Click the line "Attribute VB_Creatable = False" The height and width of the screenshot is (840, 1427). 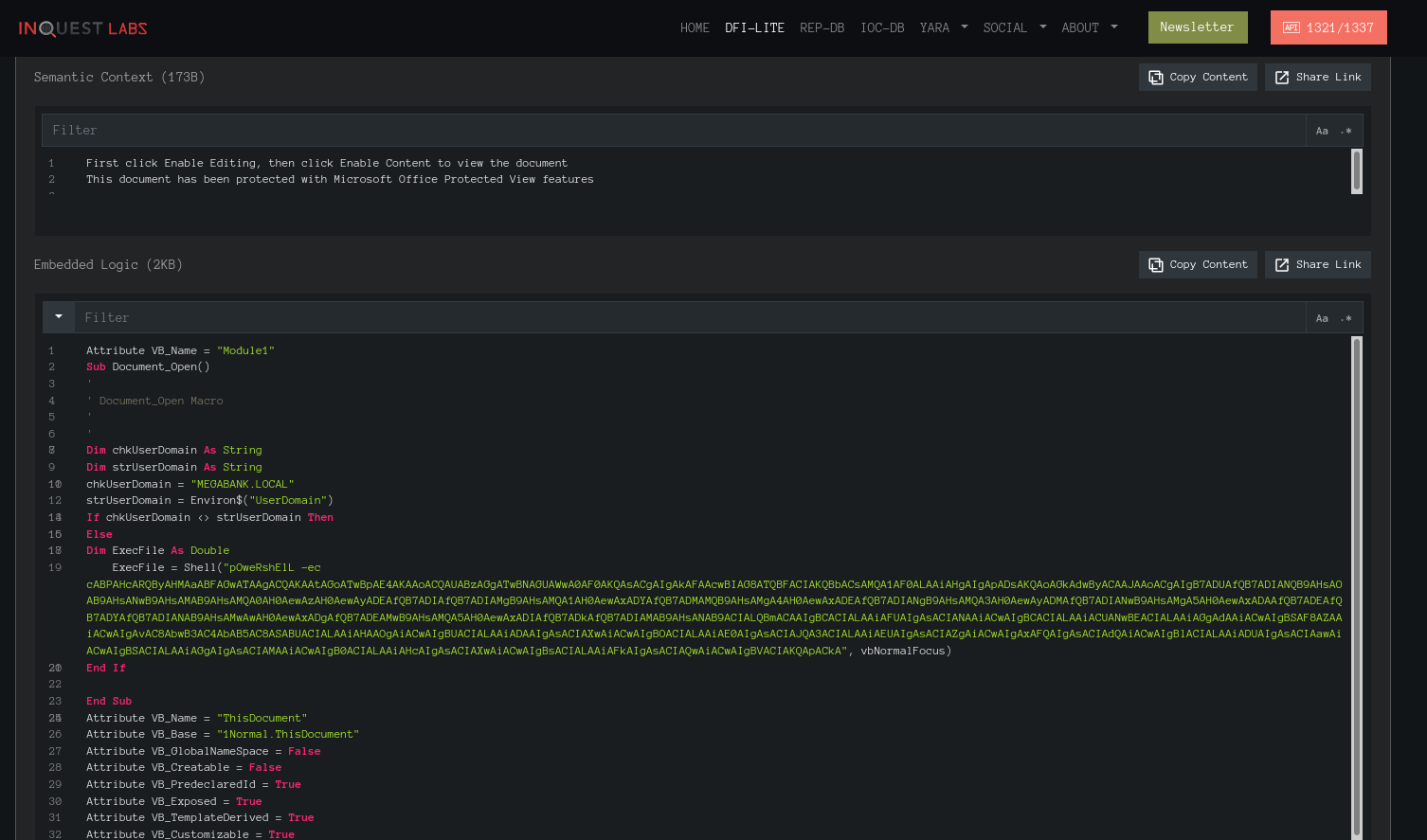(x=184, y=767)
